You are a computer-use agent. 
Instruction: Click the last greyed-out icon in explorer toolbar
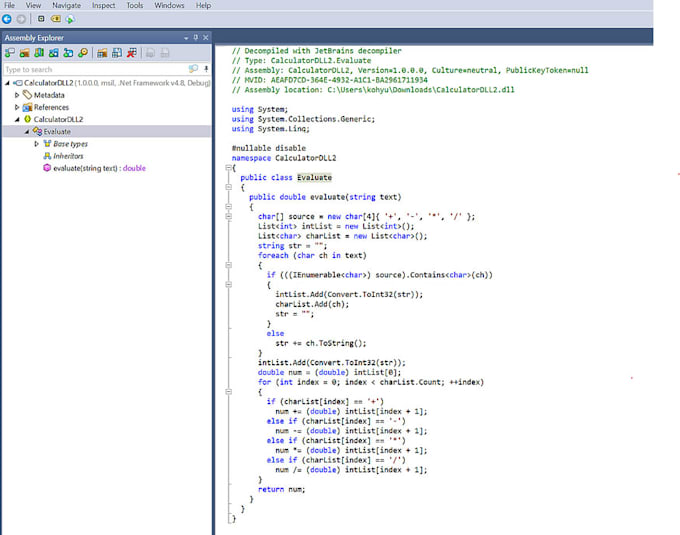click(x=165, y=53)
